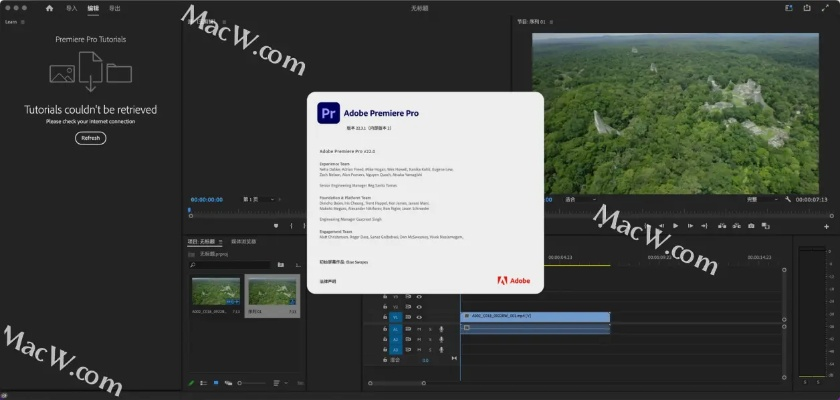Toggle V1 track output eye icon
The height and width of the screenshot is (400, 840).
420,317
